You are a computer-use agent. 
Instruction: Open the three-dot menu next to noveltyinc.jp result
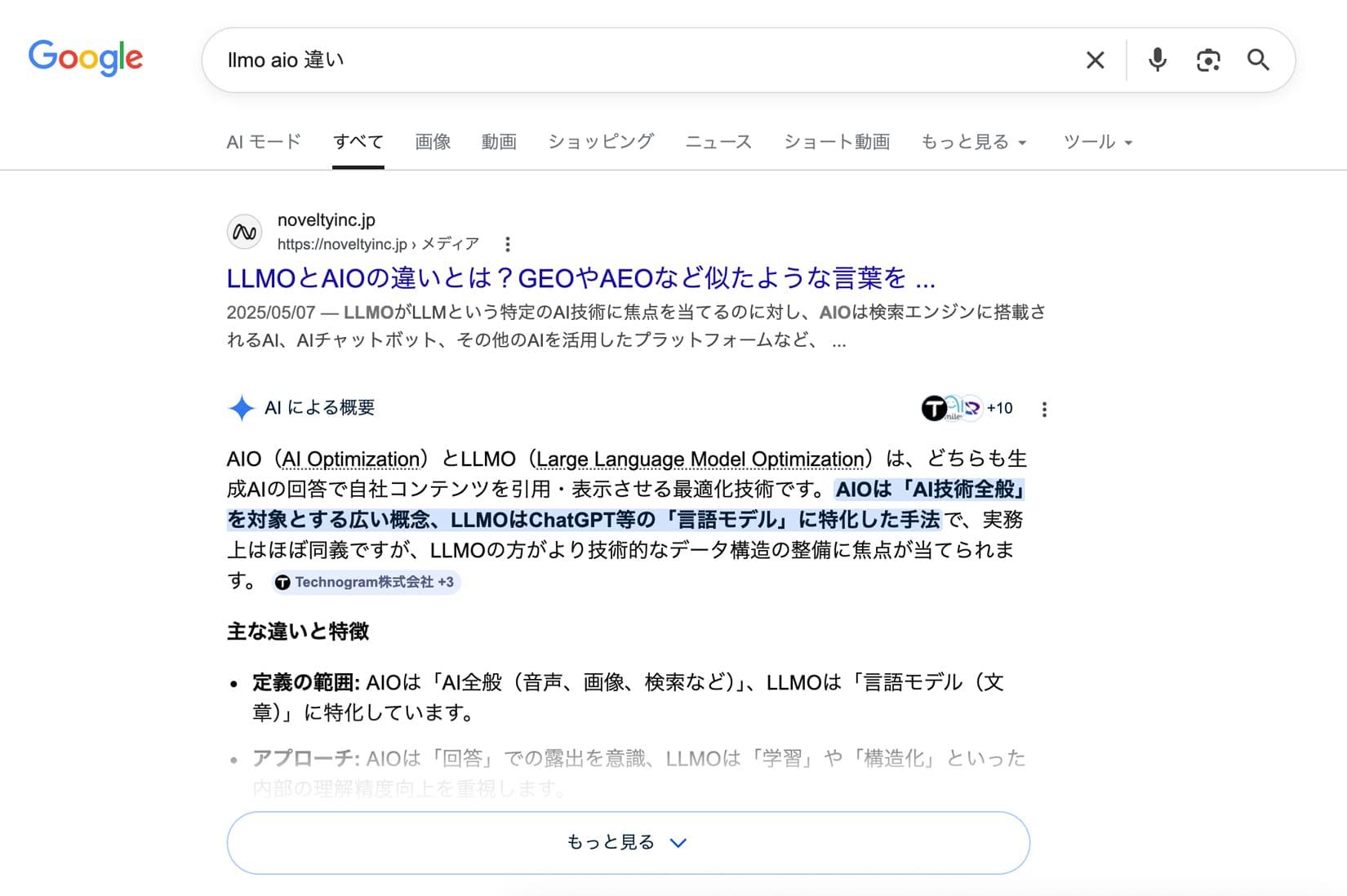point(509,243)
